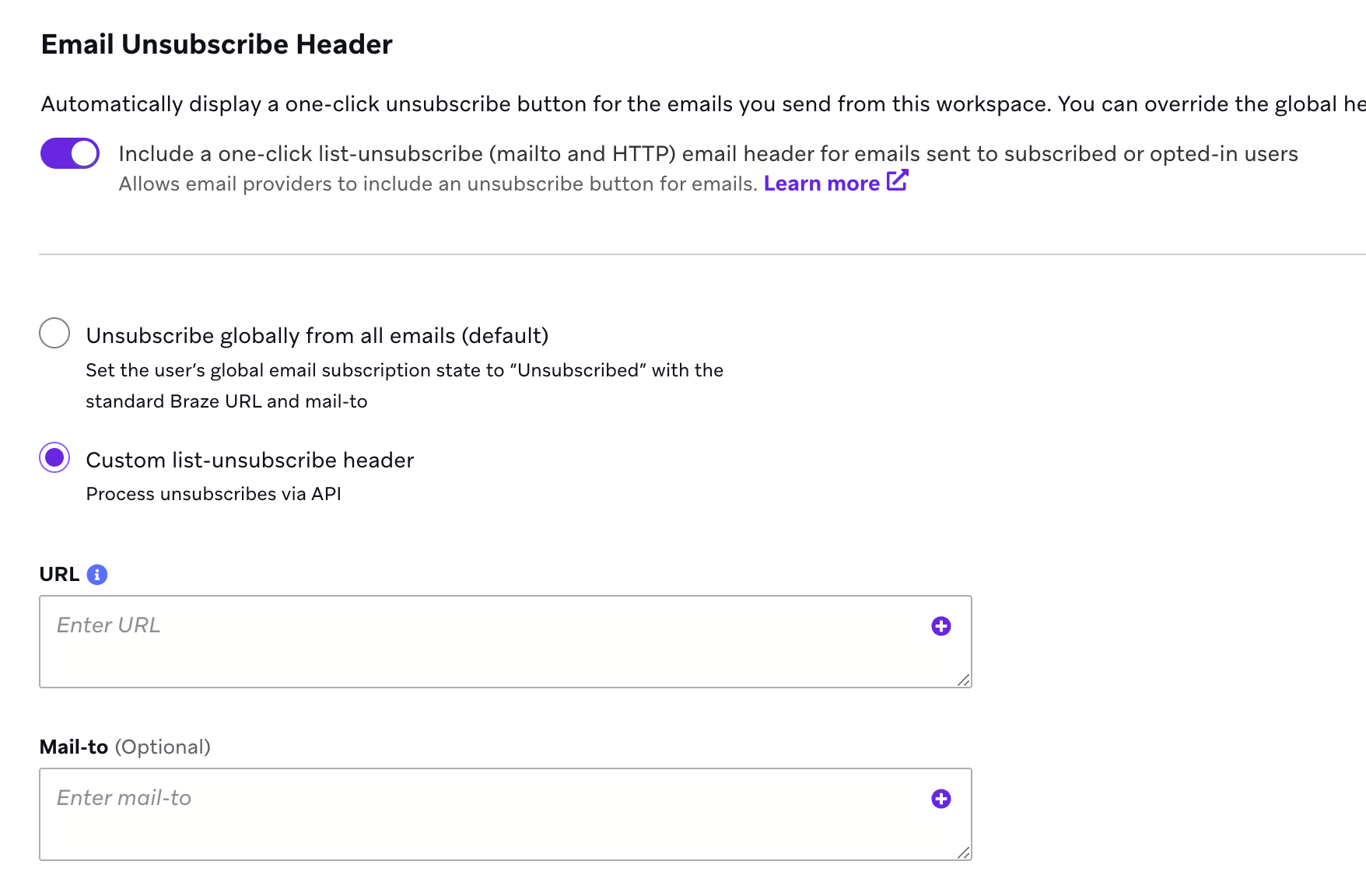Click the Email Unsubscribe Header heading
1366x896 pixels.
pos(216,44)
